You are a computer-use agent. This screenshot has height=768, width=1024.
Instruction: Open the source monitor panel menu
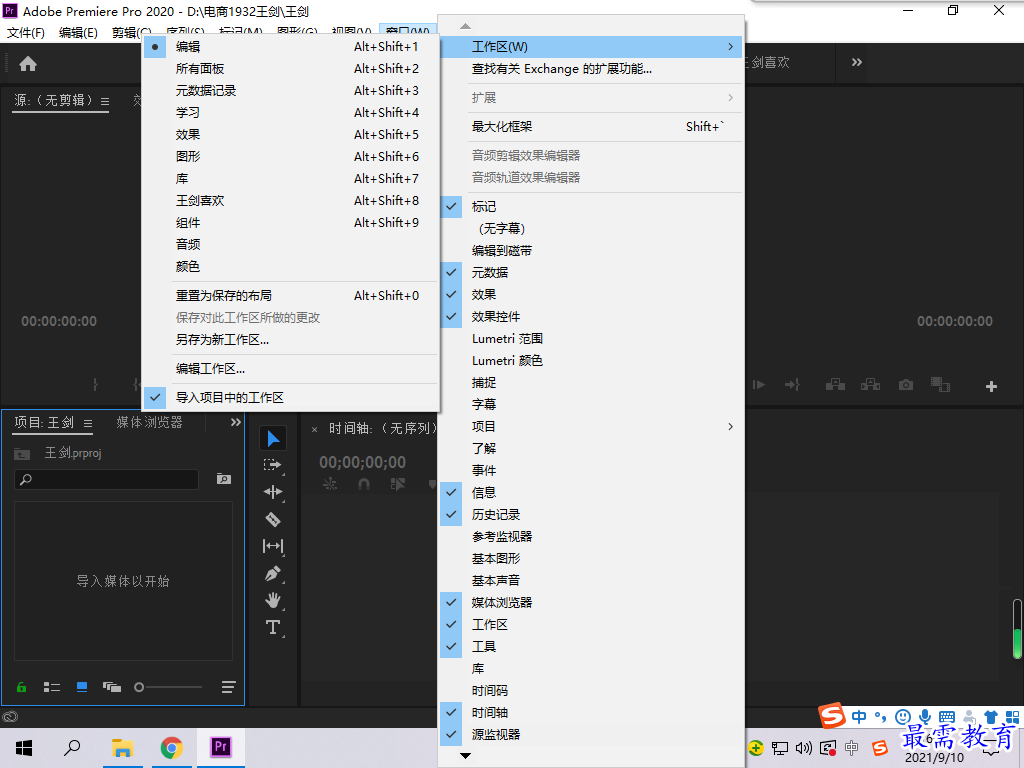[105, 101]
